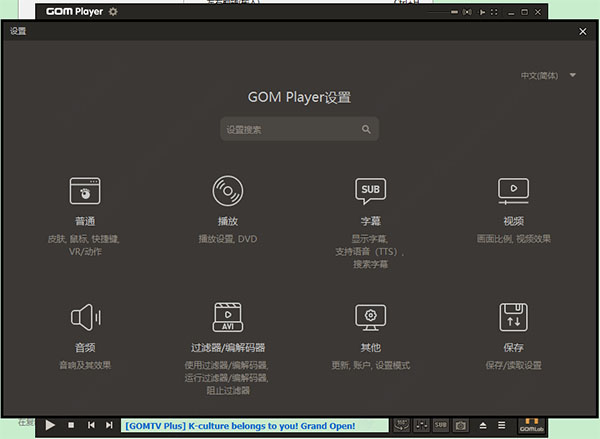The image size is (600, 439).
Task: Click the pin-on-top icon in title bar
Action: coord(482,12)
